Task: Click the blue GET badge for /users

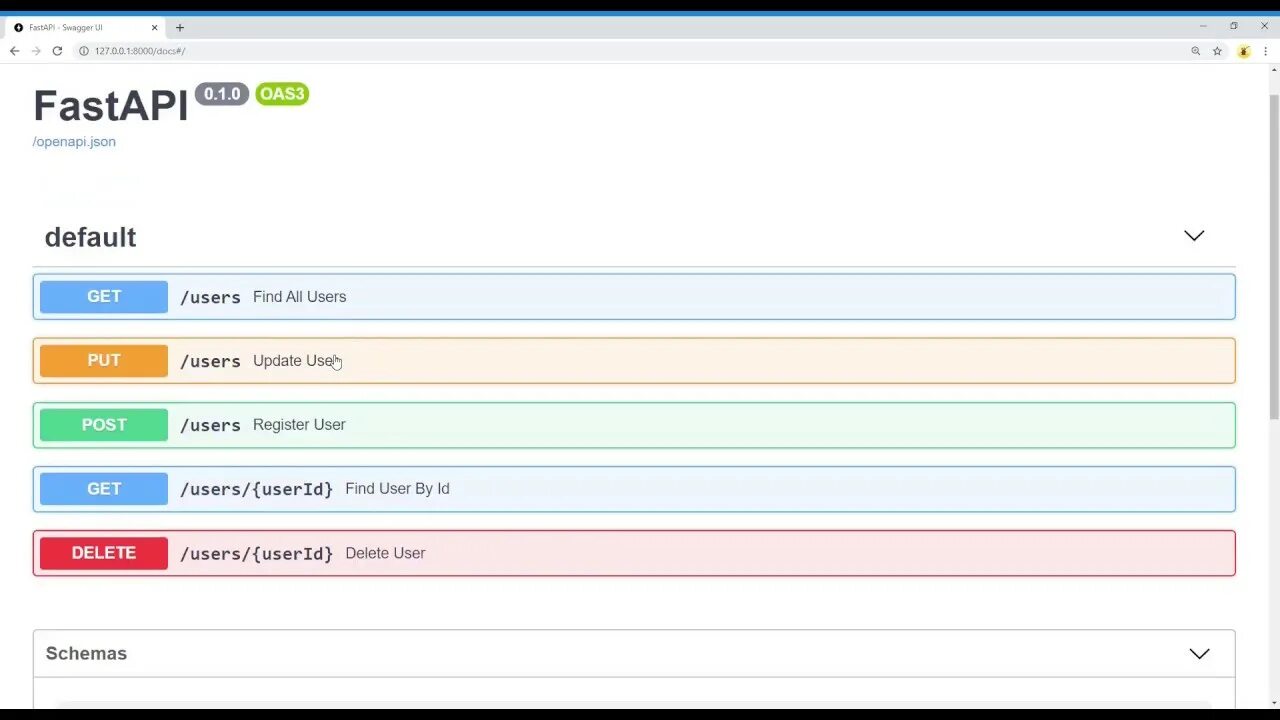Action: (104, 297)
